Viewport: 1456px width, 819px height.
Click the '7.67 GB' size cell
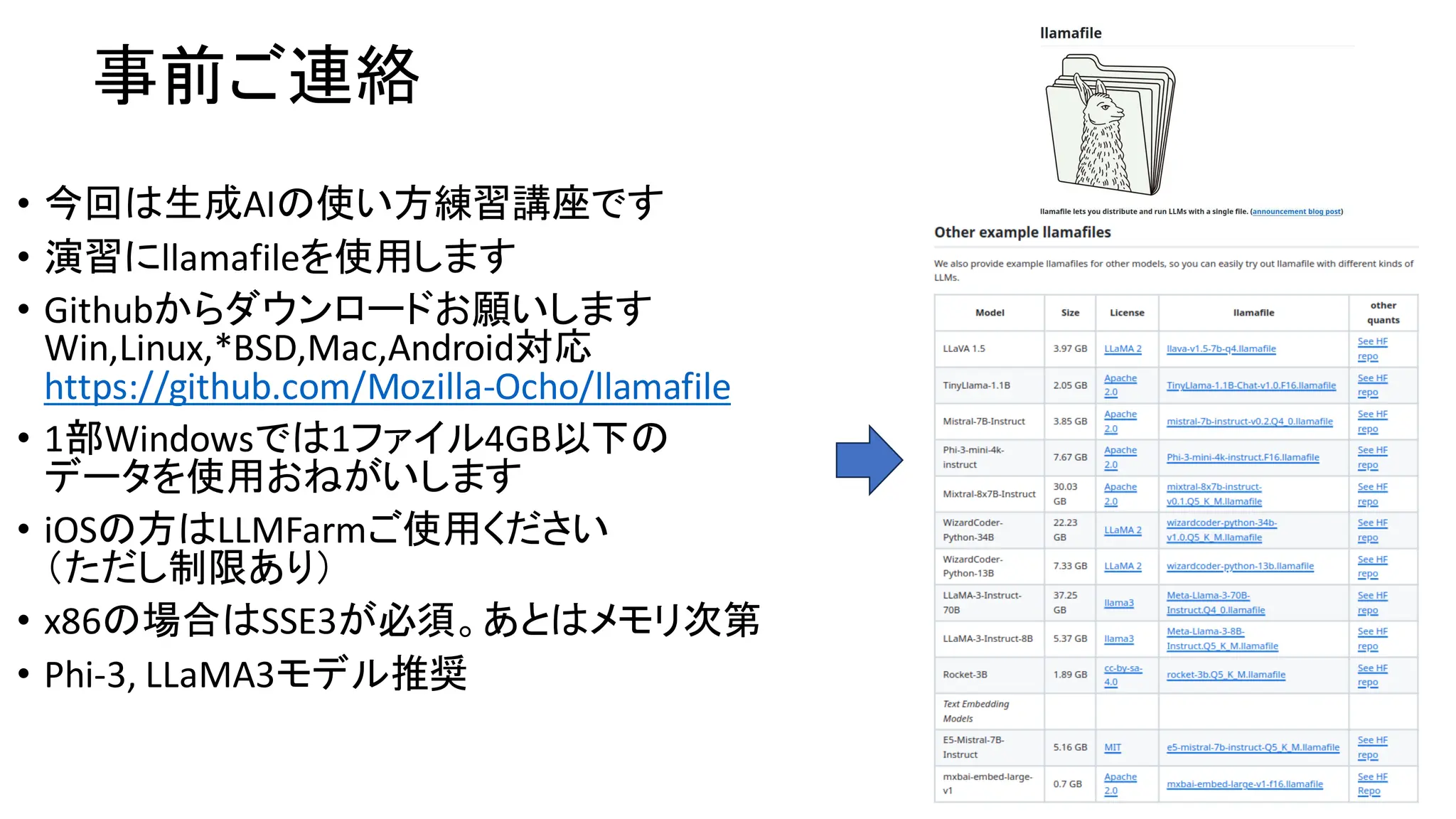point(1070,458)
